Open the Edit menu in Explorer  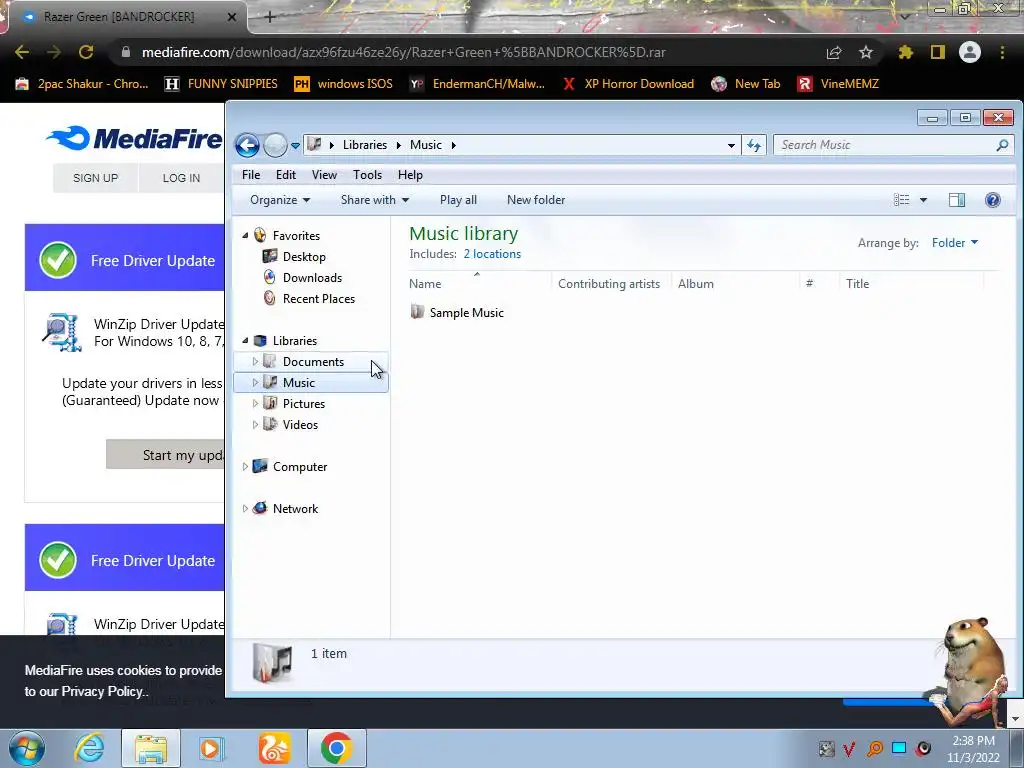point(285,175)
